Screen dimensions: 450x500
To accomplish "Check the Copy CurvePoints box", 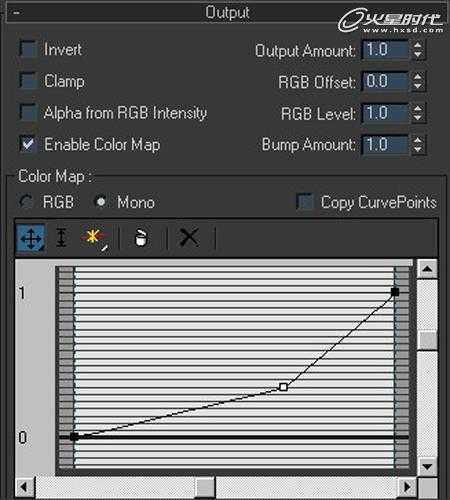I will (305, 202).
